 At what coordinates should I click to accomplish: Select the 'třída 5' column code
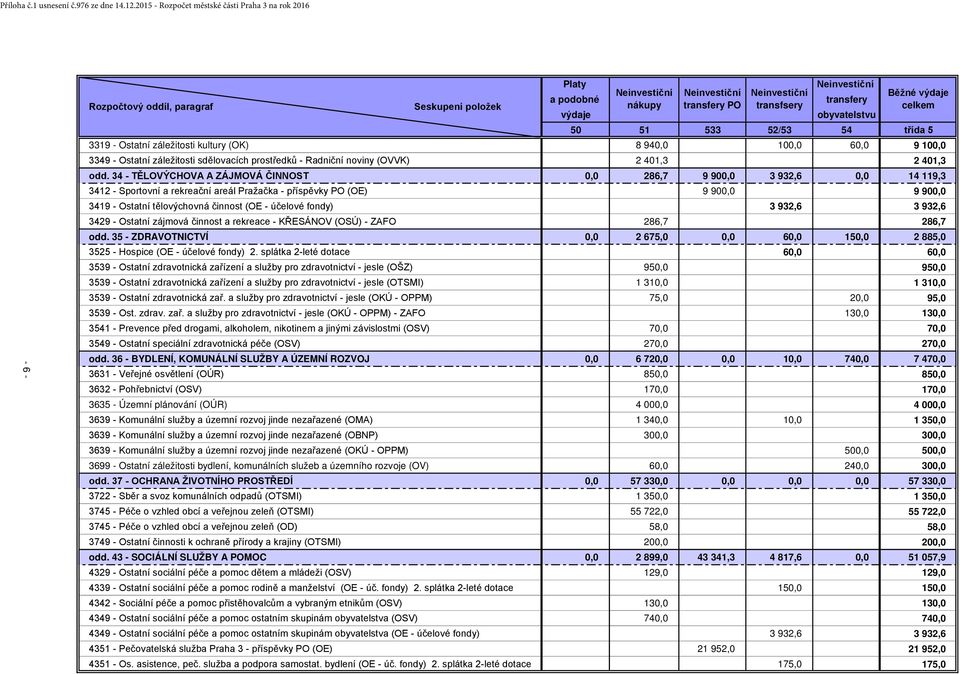(x=918, y=130)
